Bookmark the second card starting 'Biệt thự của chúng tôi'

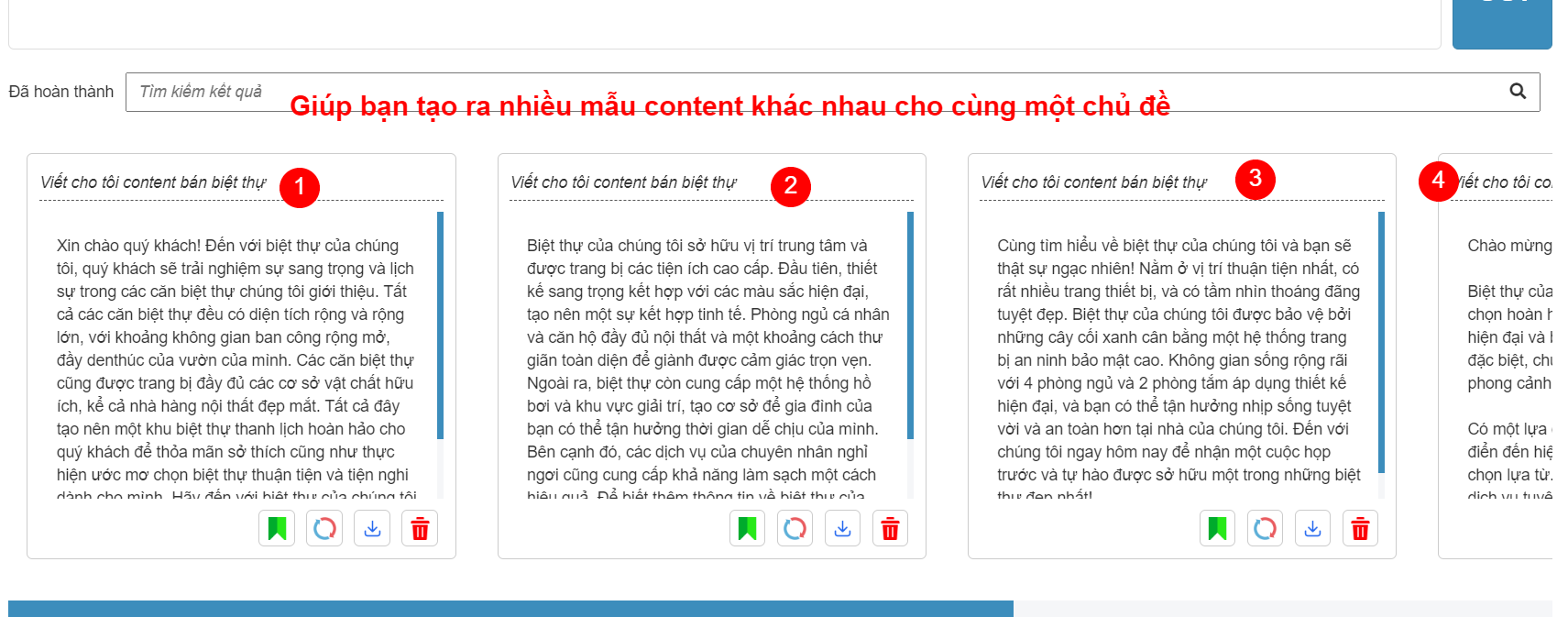747,528
